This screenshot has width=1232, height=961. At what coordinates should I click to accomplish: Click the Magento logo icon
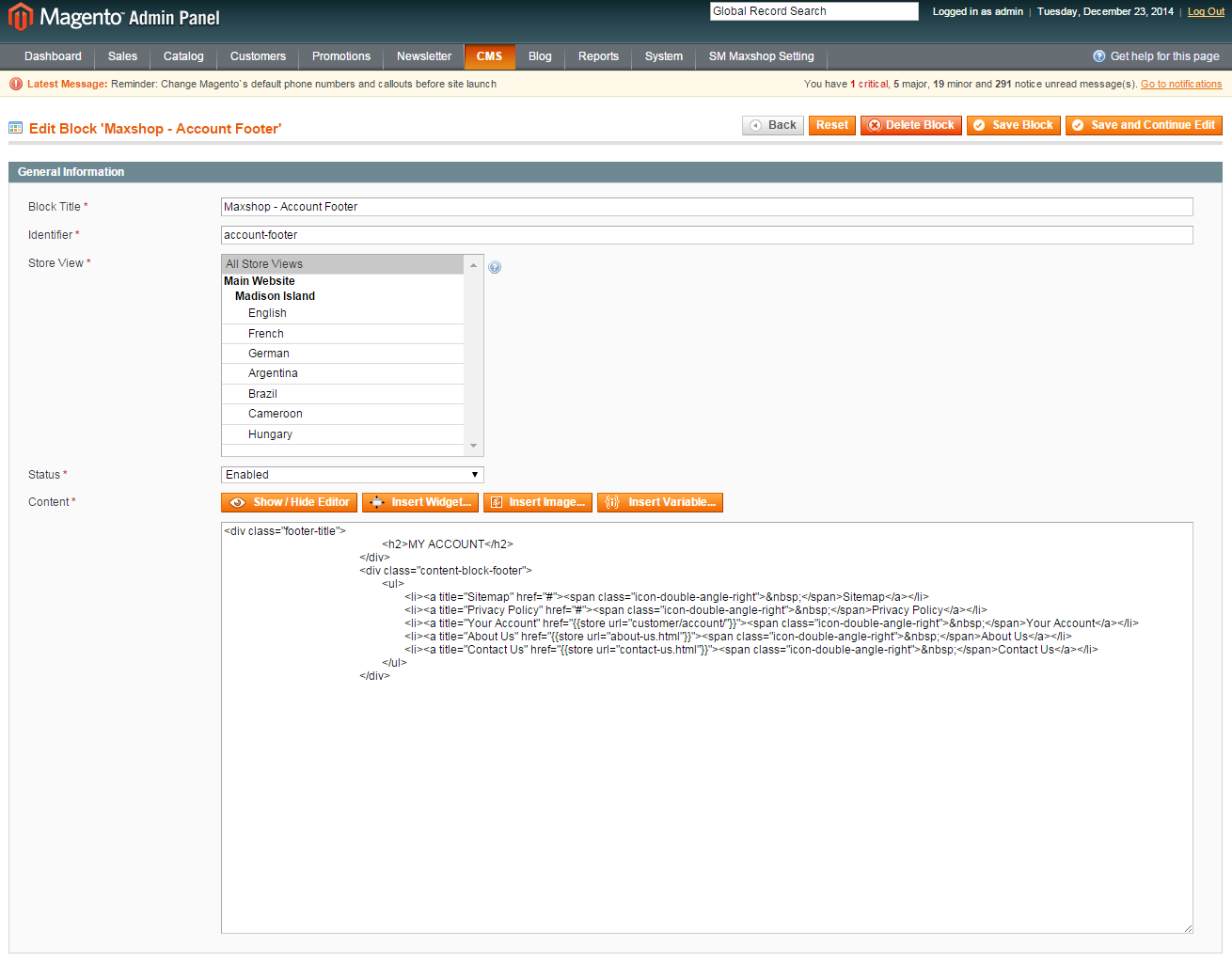coord(21,16)
